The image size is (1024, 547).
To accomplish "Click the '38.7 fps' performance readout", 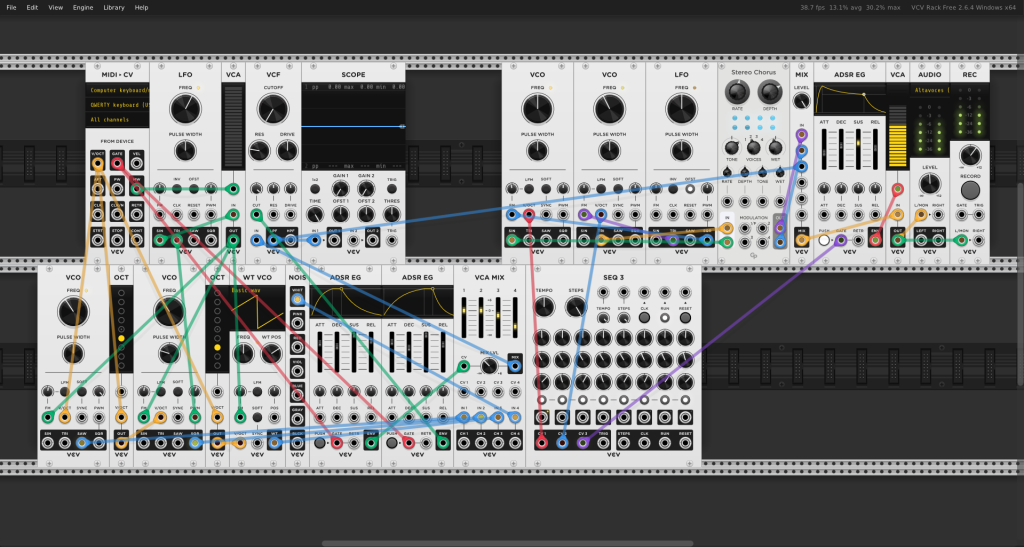I will click(x=812, y=7).
